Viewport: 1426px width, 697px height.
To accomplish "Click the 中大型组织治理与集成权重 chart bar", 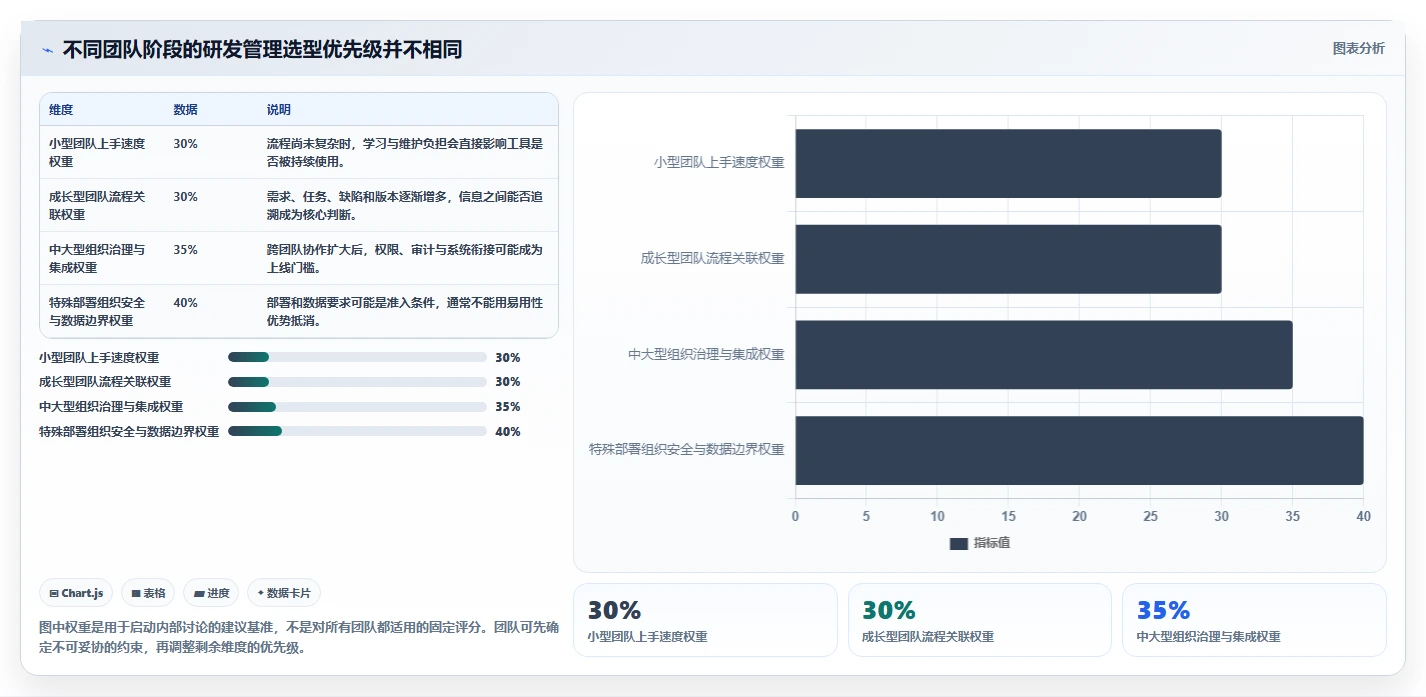I will [x=1044, y=355].
